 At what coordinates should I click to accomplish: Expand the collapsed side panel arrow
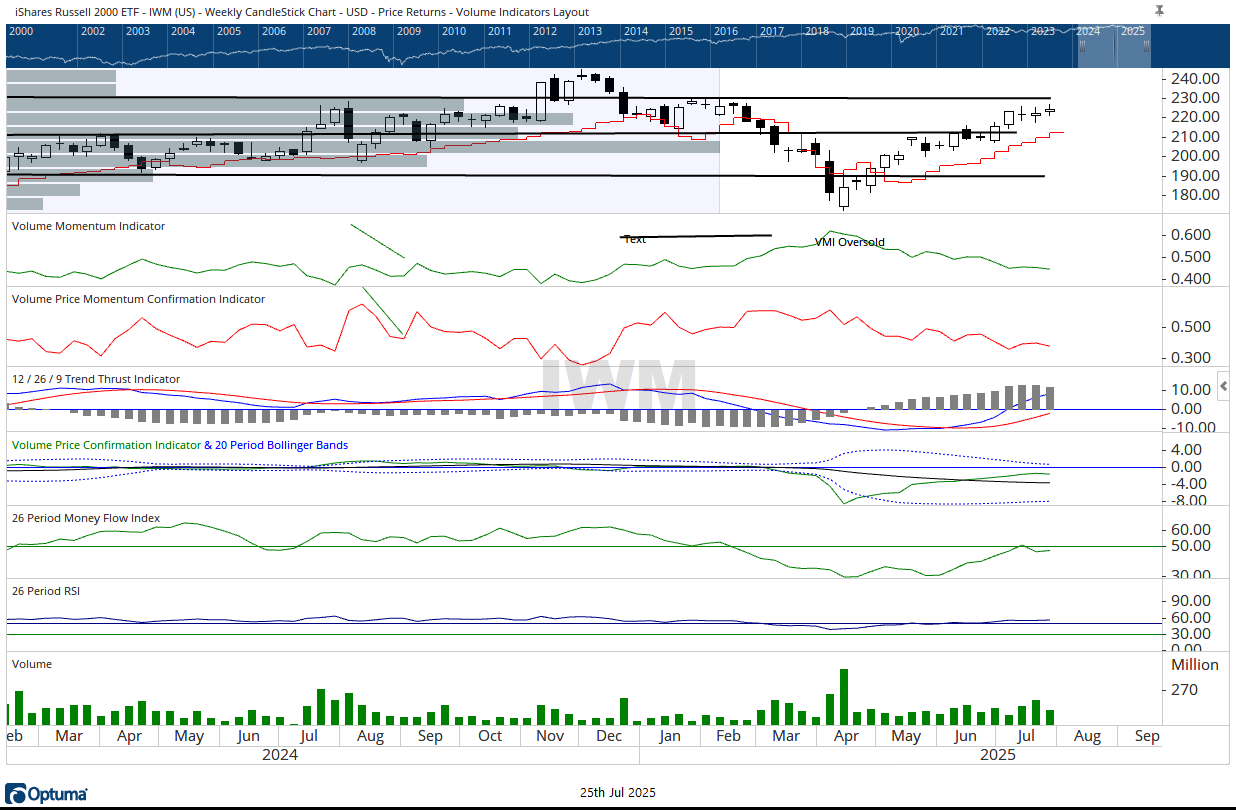point(1223,387)
